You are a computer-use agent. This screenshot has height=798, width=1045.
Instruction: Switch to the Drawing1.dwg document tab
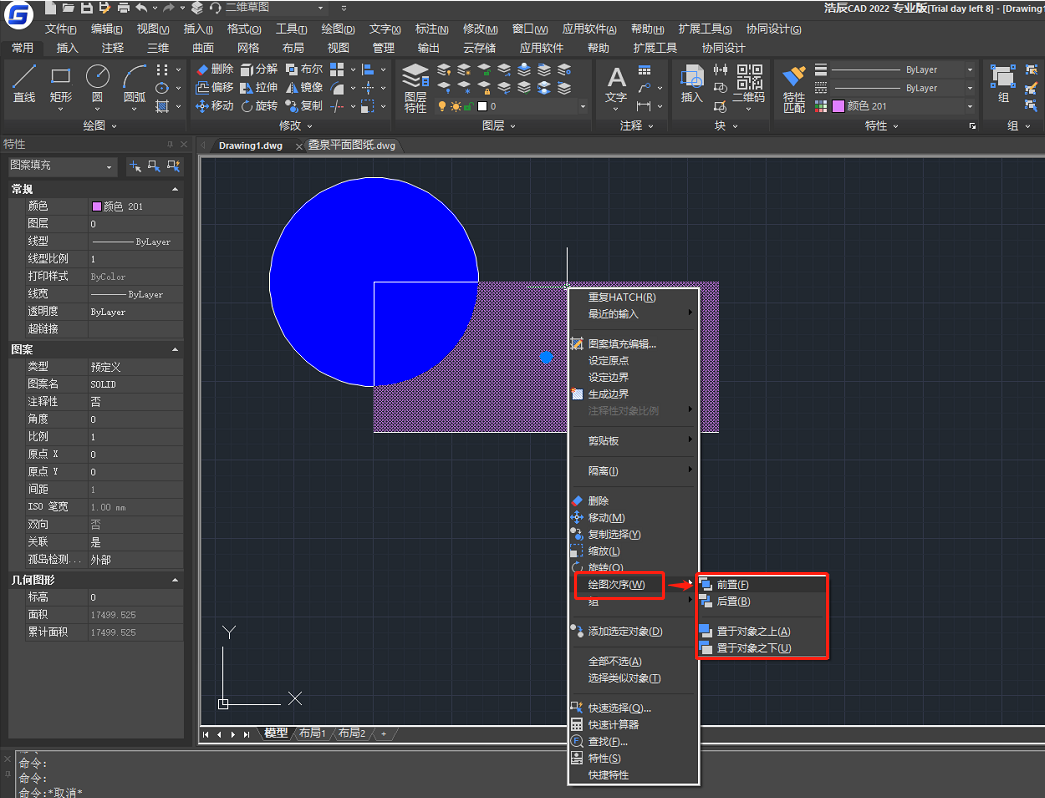[x=251, y=145]
